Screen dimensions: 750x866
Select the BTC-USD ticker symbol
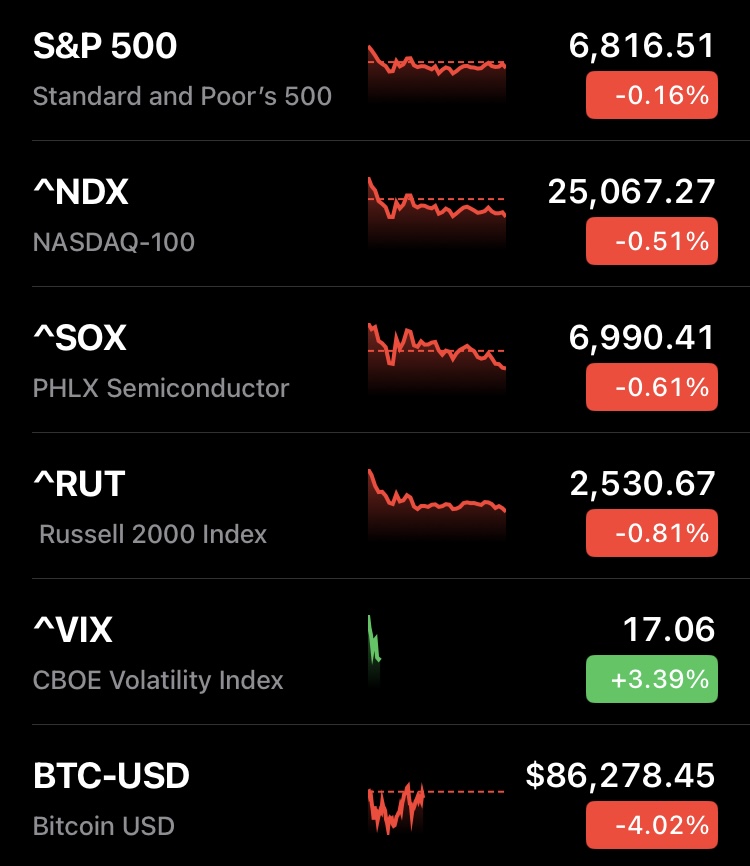click(x=111, y=776)
